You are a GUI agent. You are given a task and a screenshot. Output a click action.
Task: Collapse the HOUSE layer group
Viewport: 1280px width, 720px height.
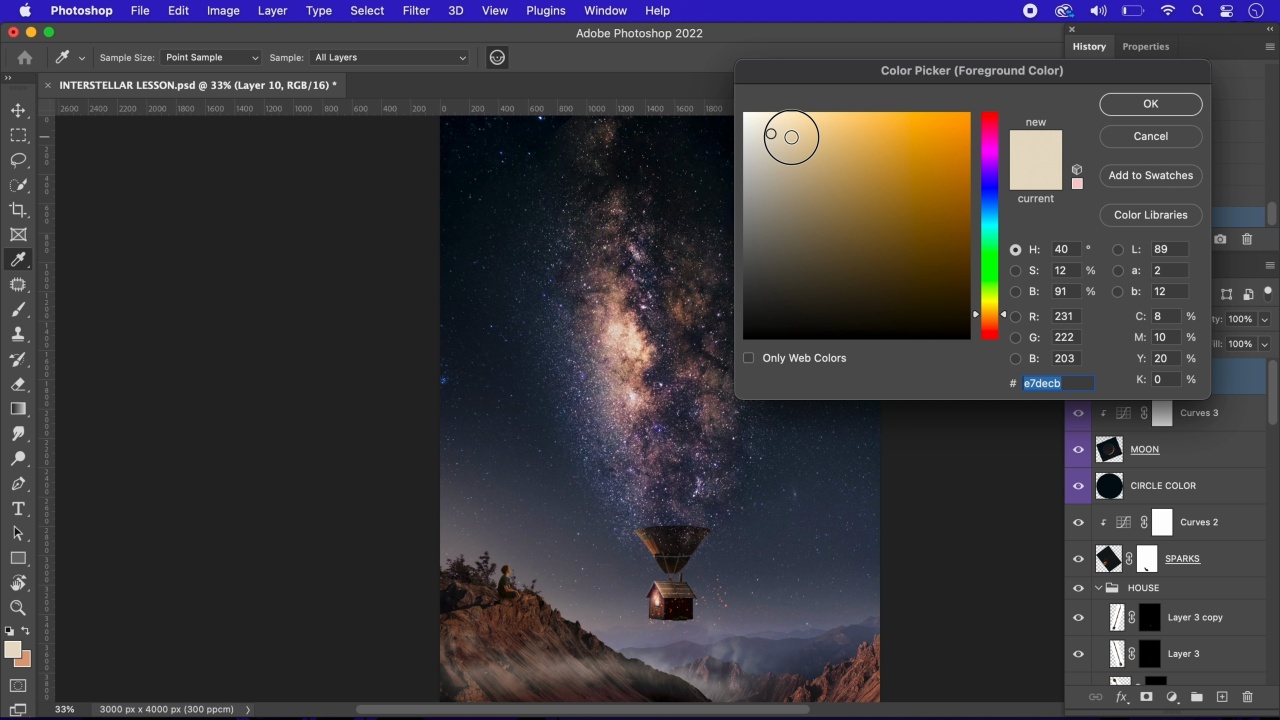(1098, 588)
